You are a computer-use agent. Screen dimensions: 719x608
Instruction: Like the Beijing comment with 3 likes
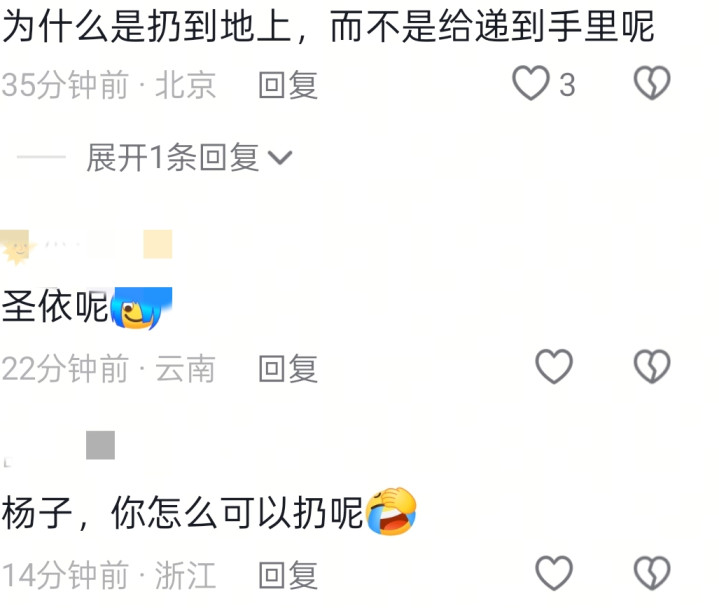531,83
